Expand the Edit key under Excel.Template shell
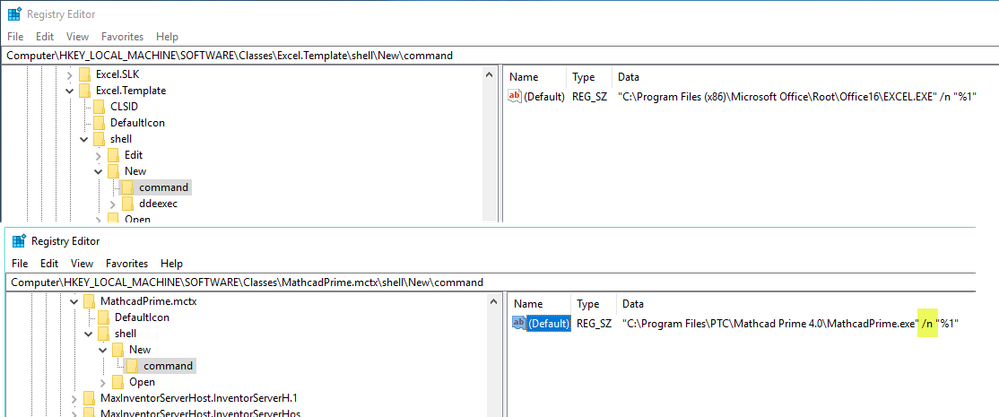The width and height of the screenshot is (999, 417). 98,155
